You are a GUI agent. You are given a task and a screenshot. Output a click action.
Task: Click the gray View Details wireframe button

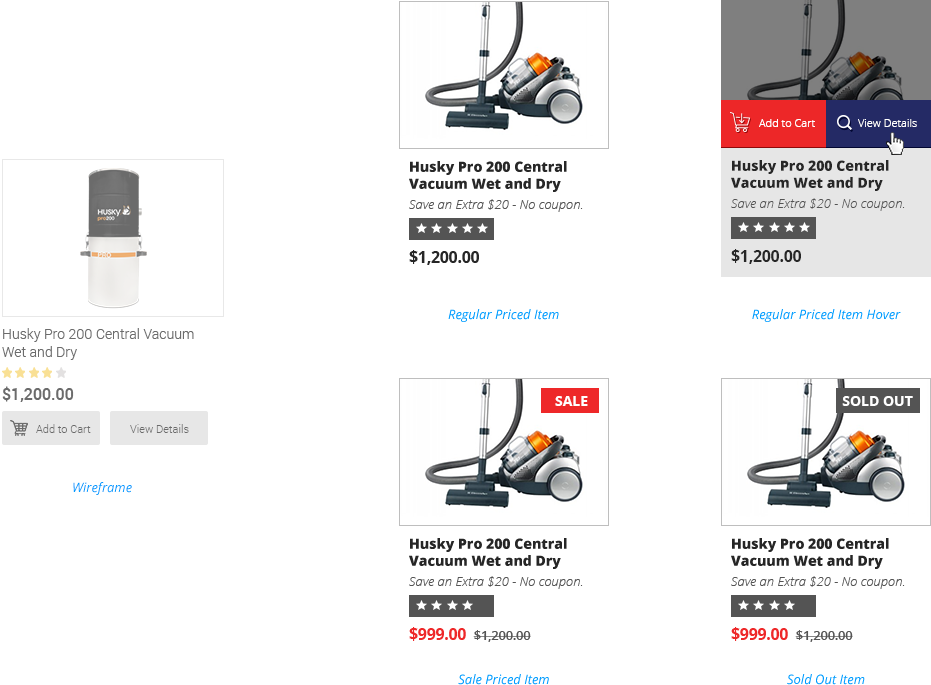[x=159, y=428]
